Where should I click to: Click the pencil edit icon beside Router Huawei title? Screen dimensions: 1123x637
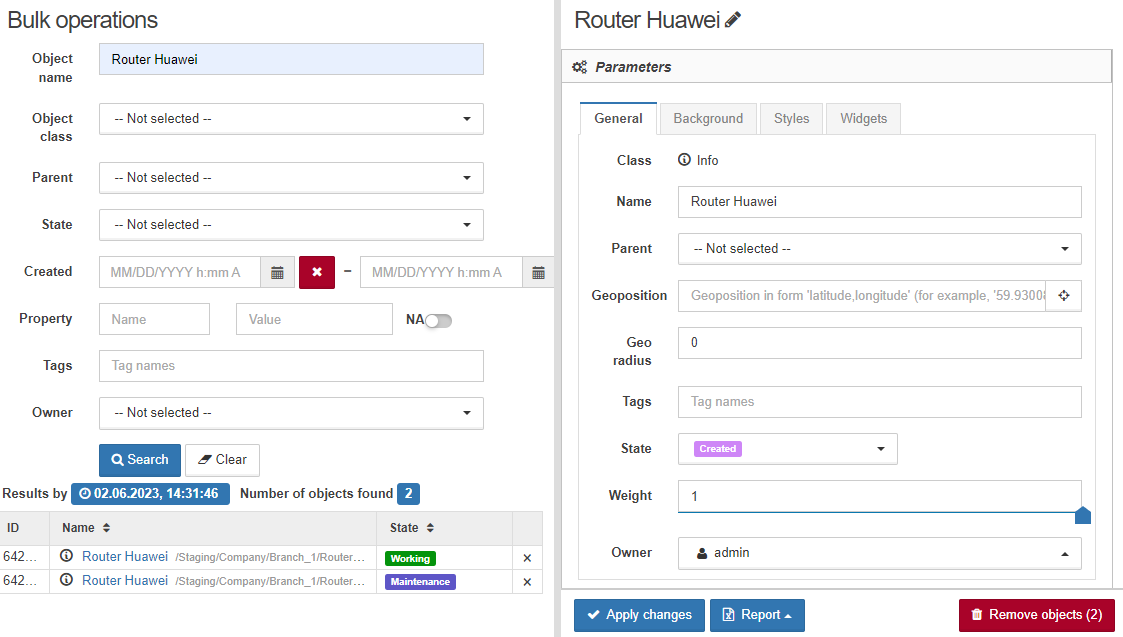point(733,20)
